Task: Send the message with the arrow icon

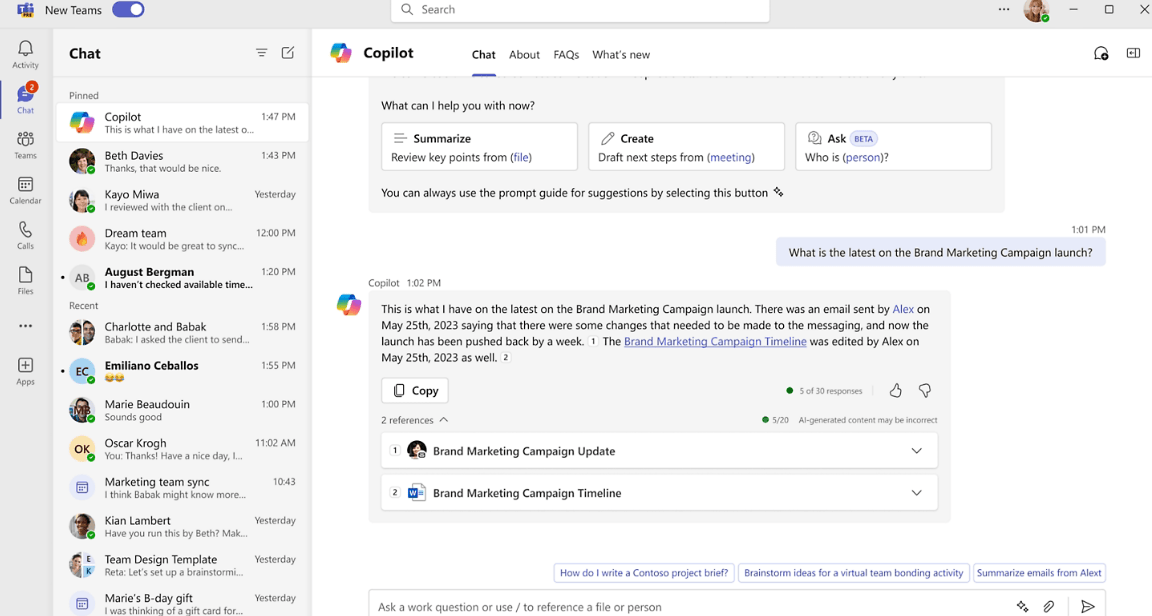Action: (x=1088, y=606)
